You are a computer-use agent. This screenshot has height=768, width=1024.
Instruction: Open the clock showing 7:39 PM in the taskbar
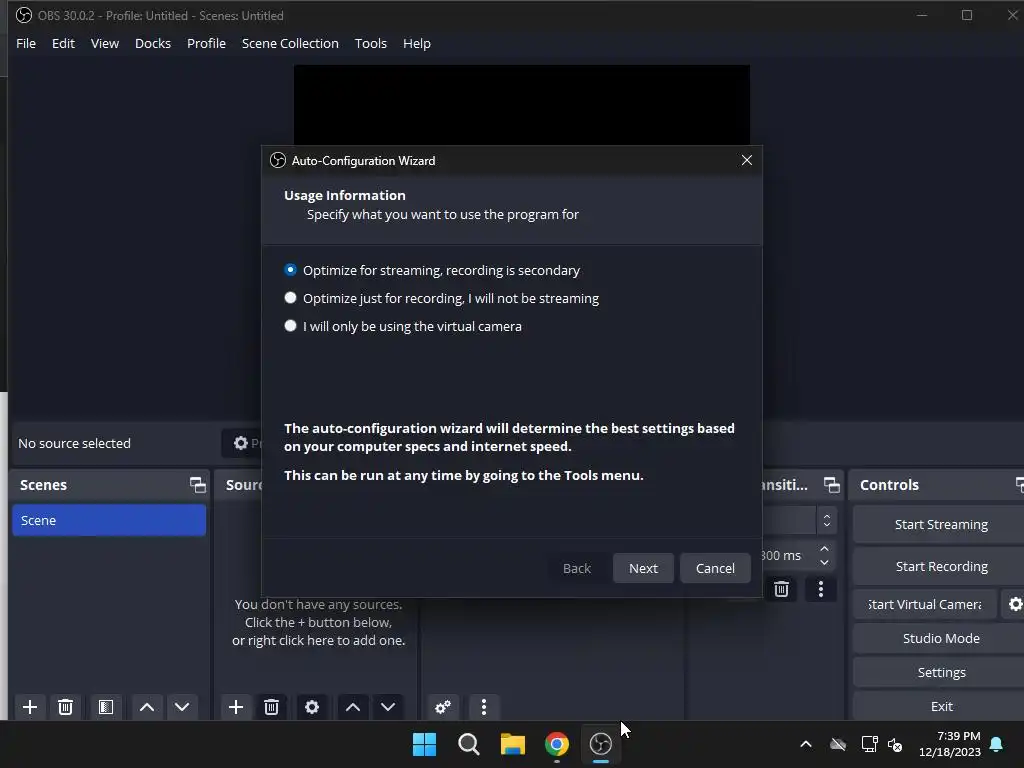[950, 744]
